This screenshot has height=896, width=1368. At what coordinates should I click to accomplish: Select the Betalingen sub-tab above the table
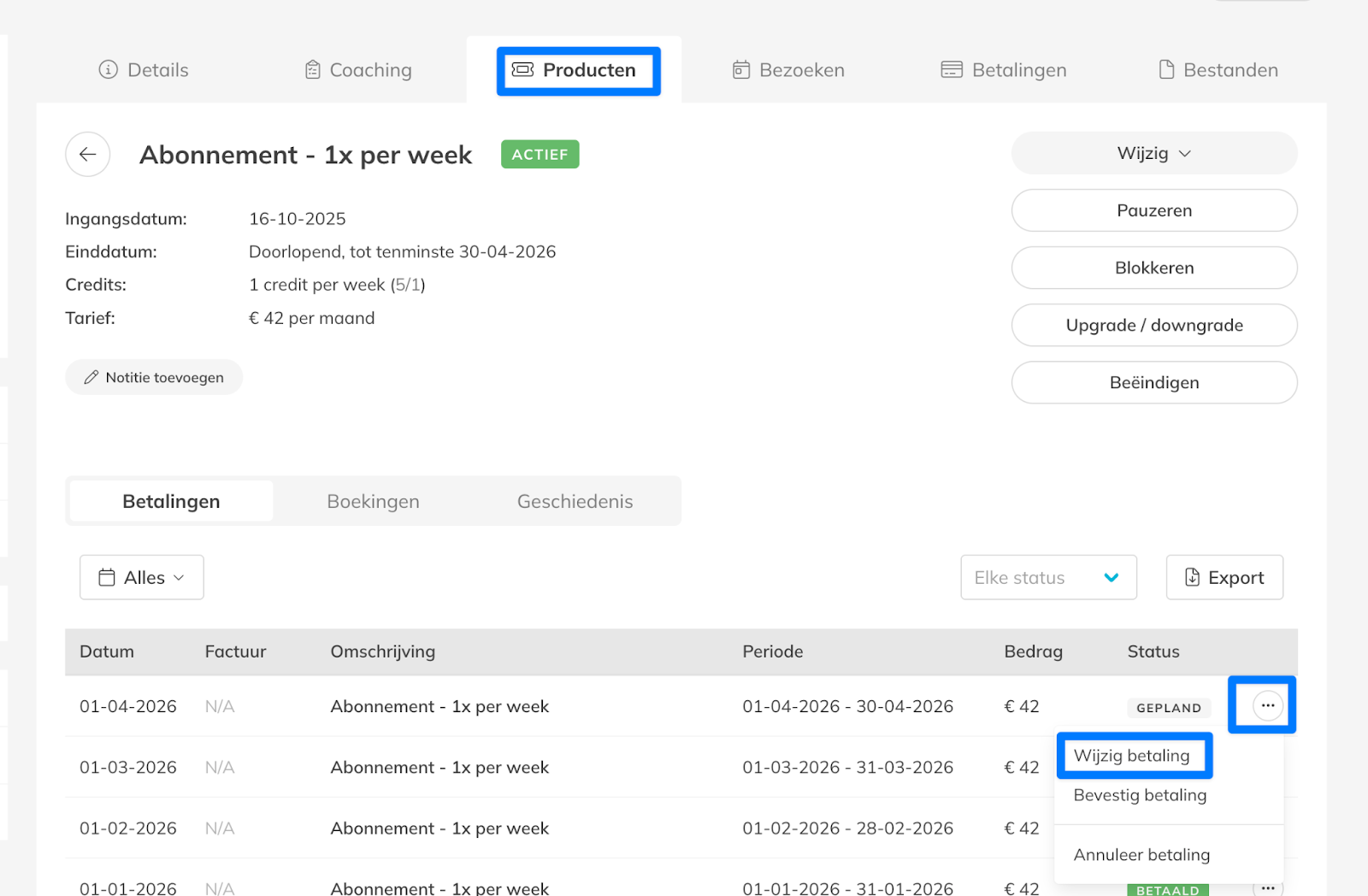[171, 502]
